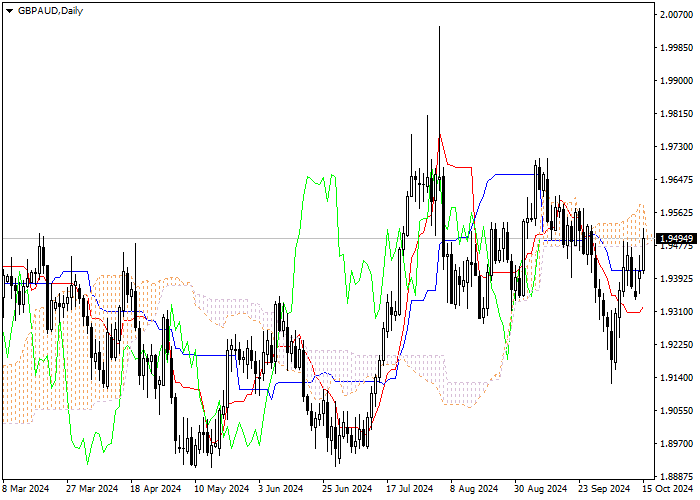Viewport: 700px width, 500px height.
Task: Click the GBPAUD,Daily chart title
Action: coord(50,11)
